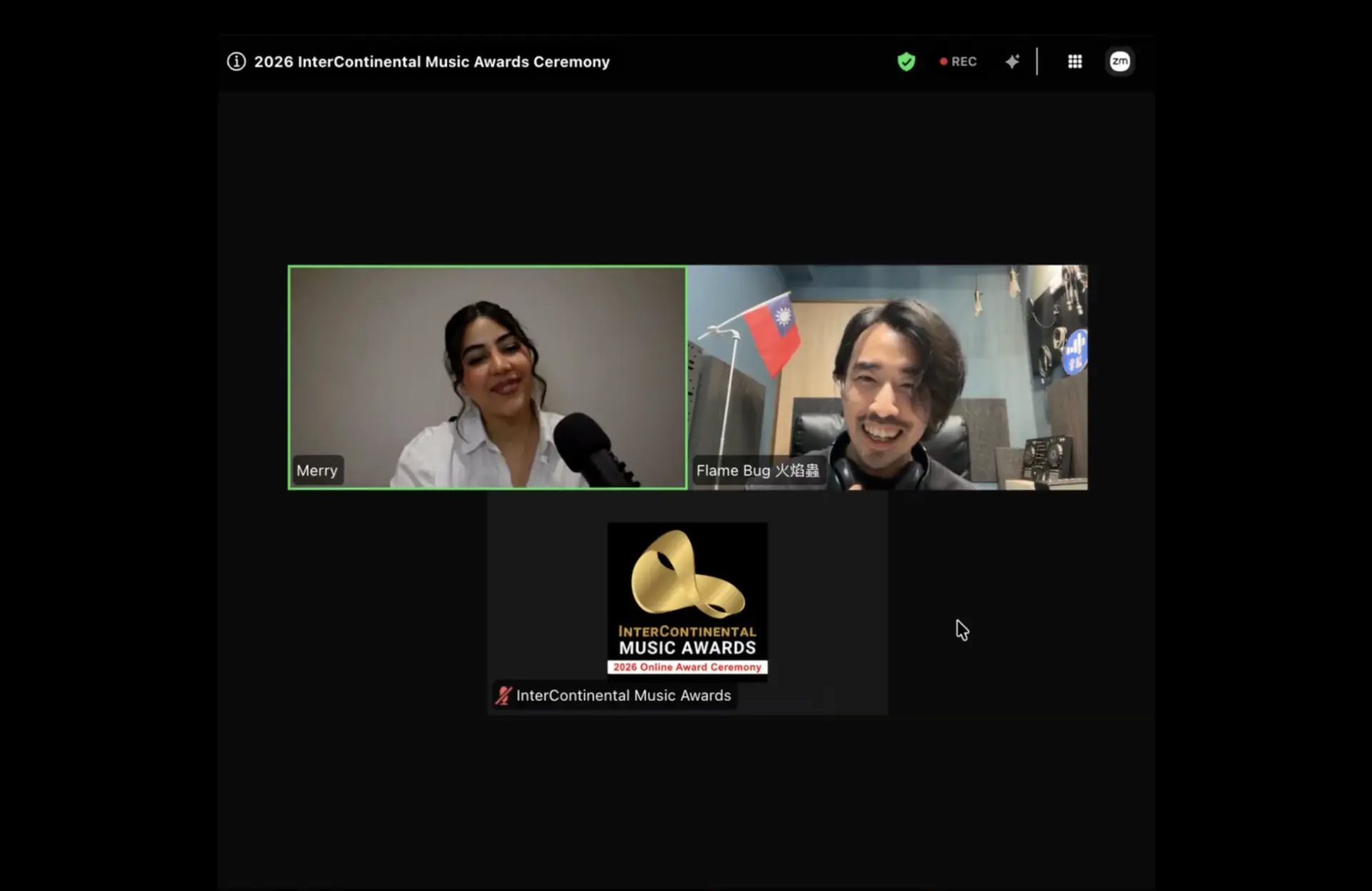Click the '2026 Online Award Ceremony' red banner
This screenshot has height=891, width=1372.
(x=687, y=667)
